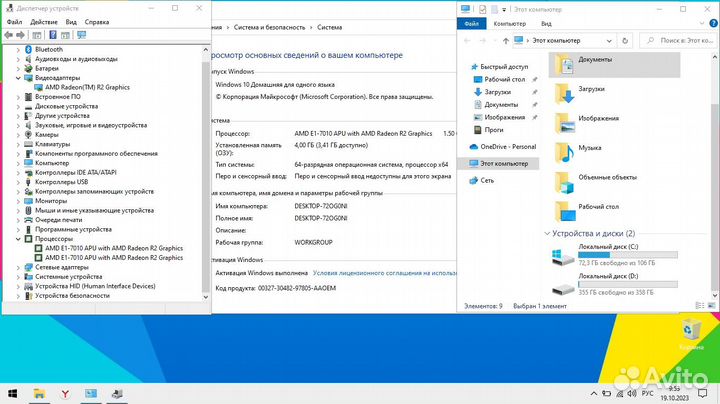Select Сеть in Explorer sidebar

click(x=482, y=180)
